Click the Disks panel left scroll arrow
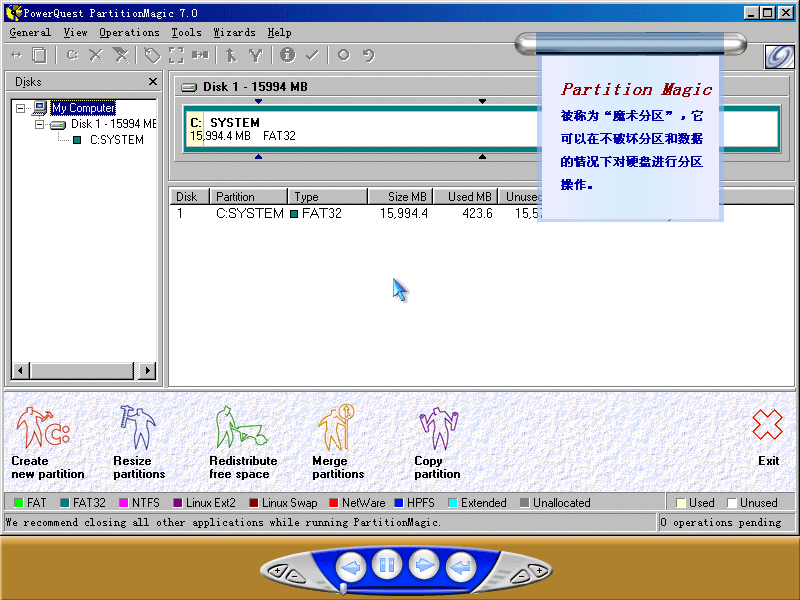This screenshot has width=800, height=600. pos(20,370)
